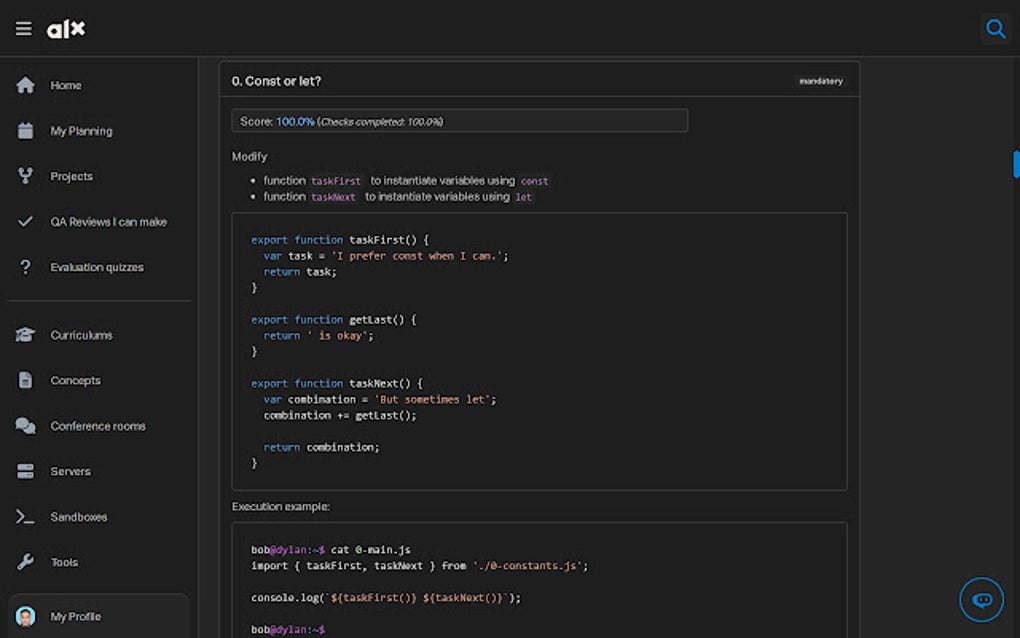Expand the Score details panel
The image size is (1020, 638).
(x=458, y=120)
